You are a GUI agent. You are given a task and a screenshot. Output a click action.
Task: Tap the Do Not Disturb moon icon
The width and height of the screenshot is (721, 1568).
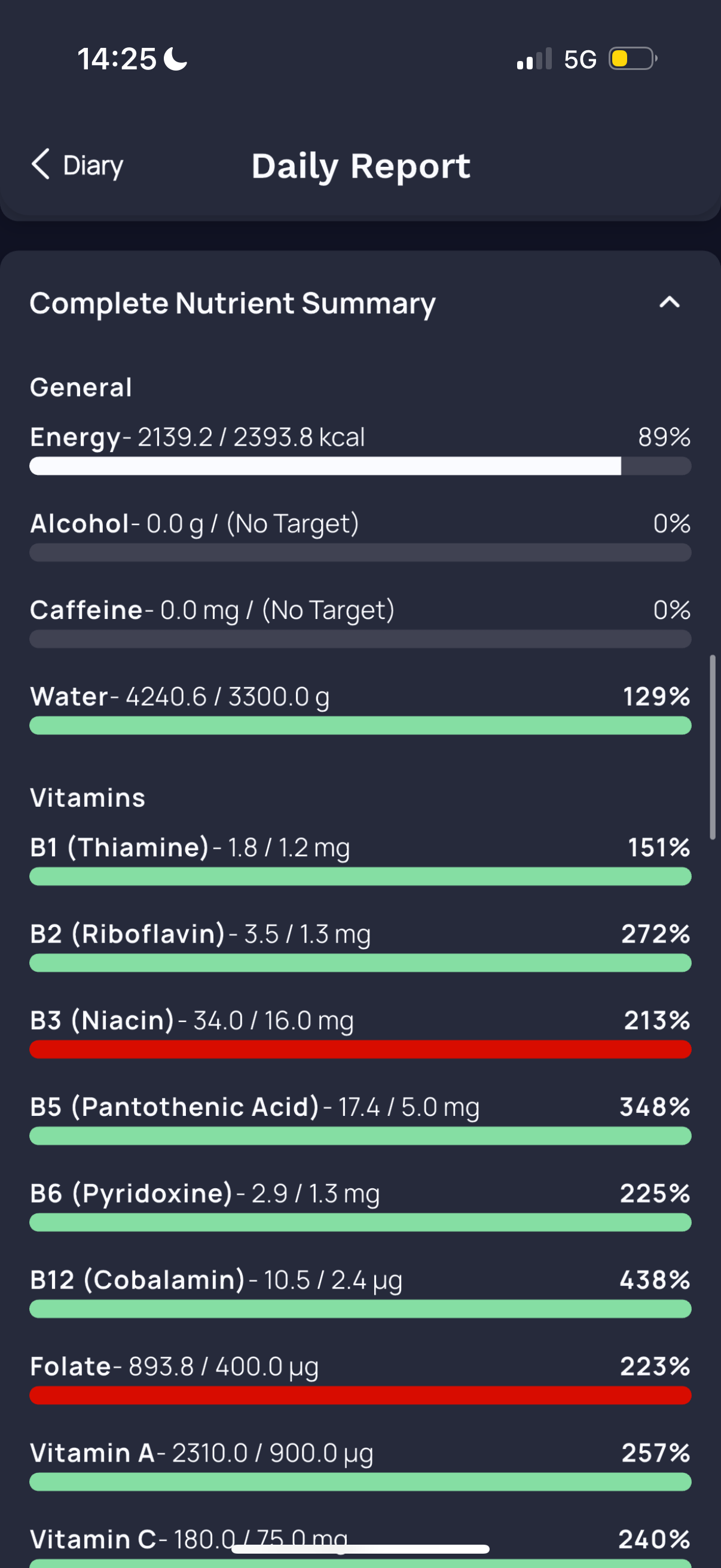176,59
